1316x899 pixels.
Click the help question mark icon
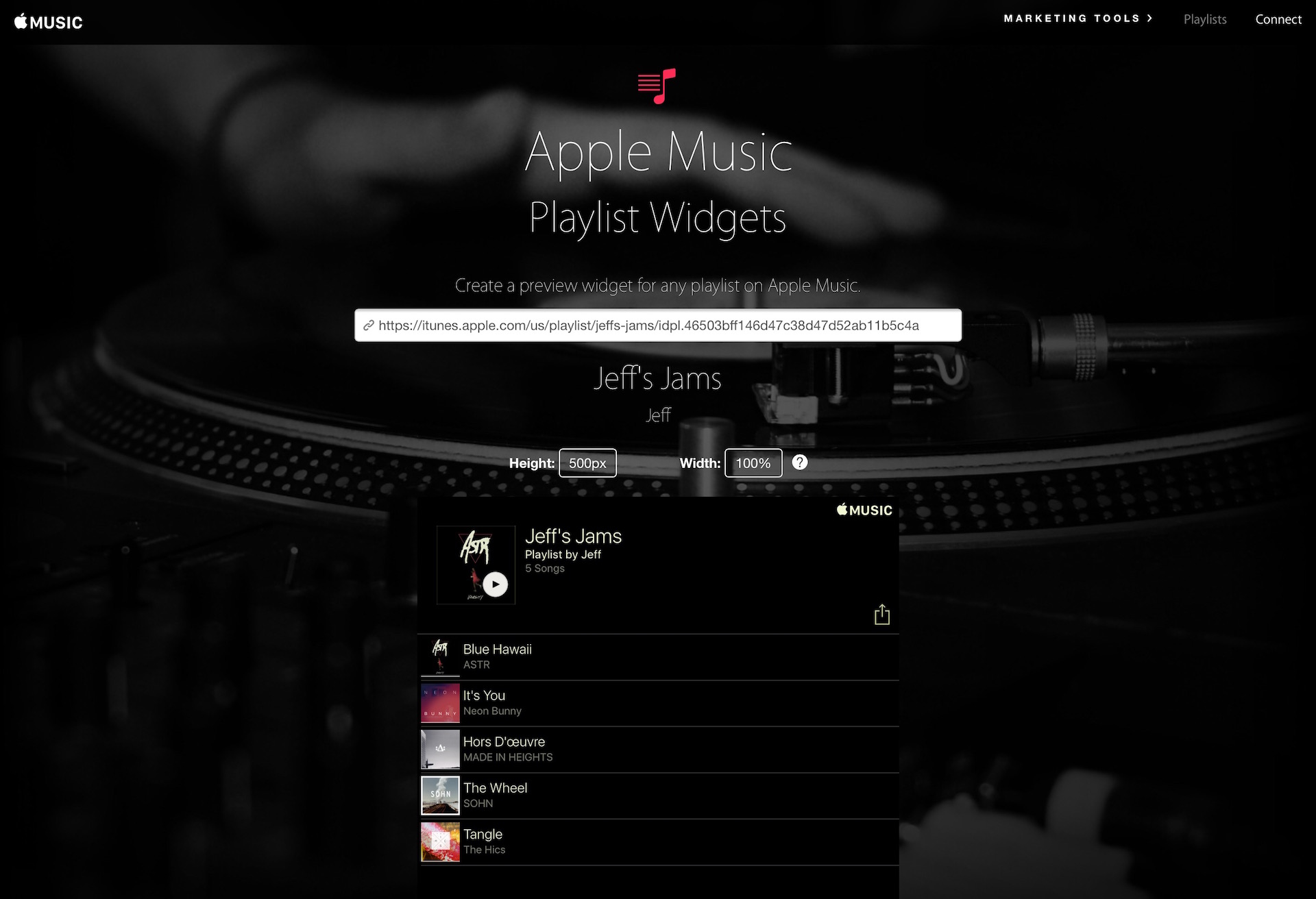pyautogui.click(x=800, y=462)
